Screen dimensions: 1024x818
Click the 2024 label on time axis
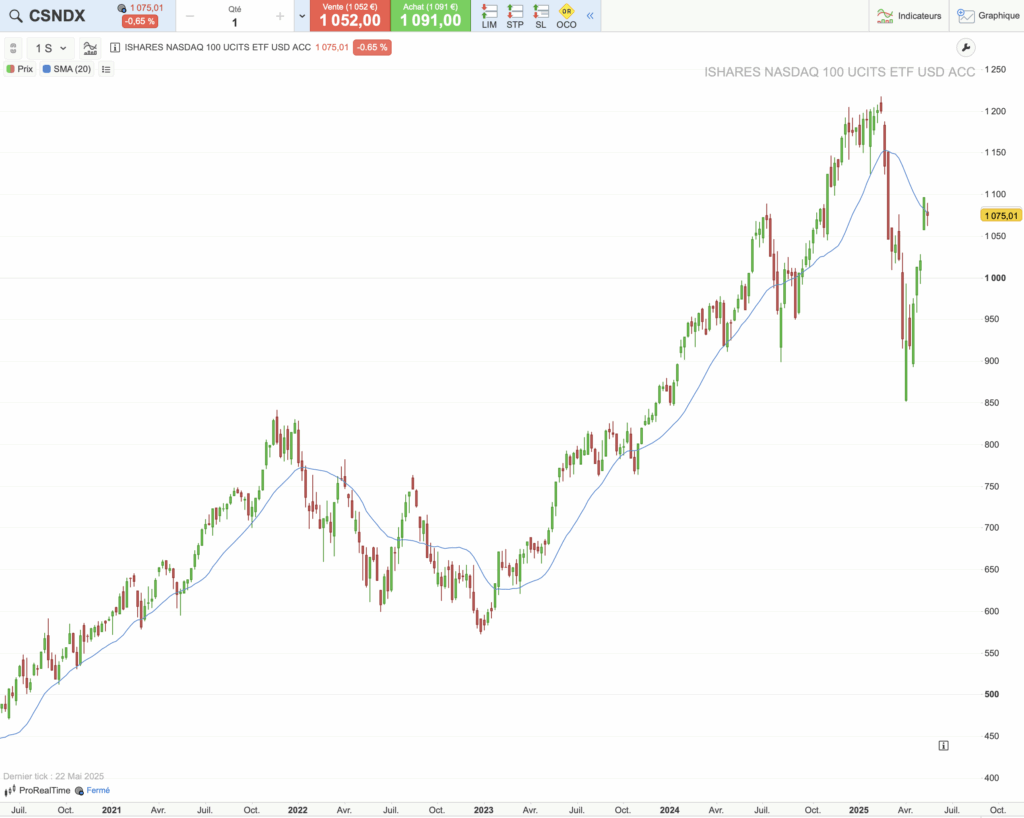coord(669,810)
